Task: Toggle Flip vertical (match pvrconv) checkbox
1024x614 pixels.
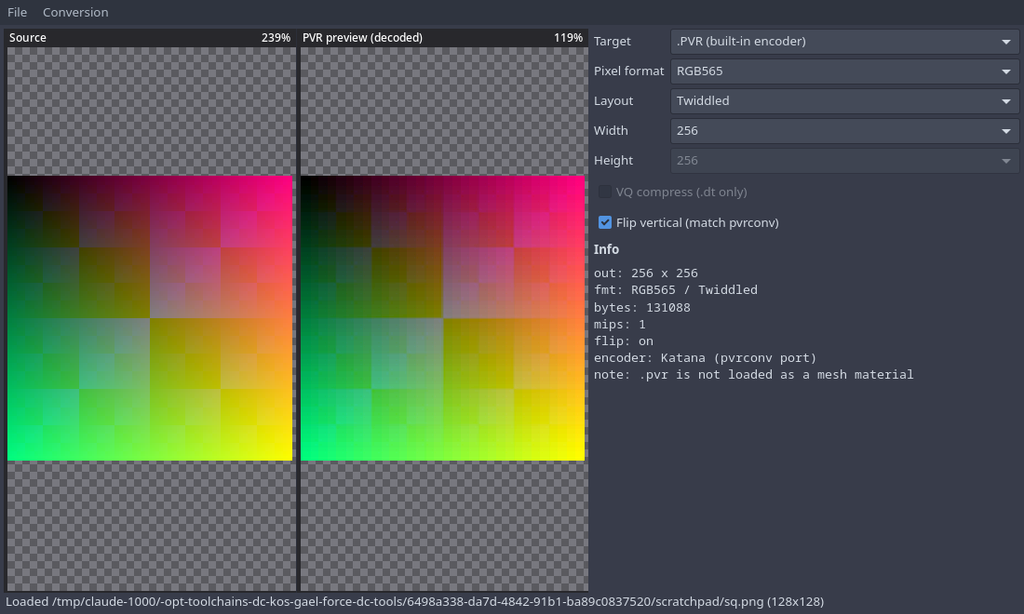Action: click(605, 223)
